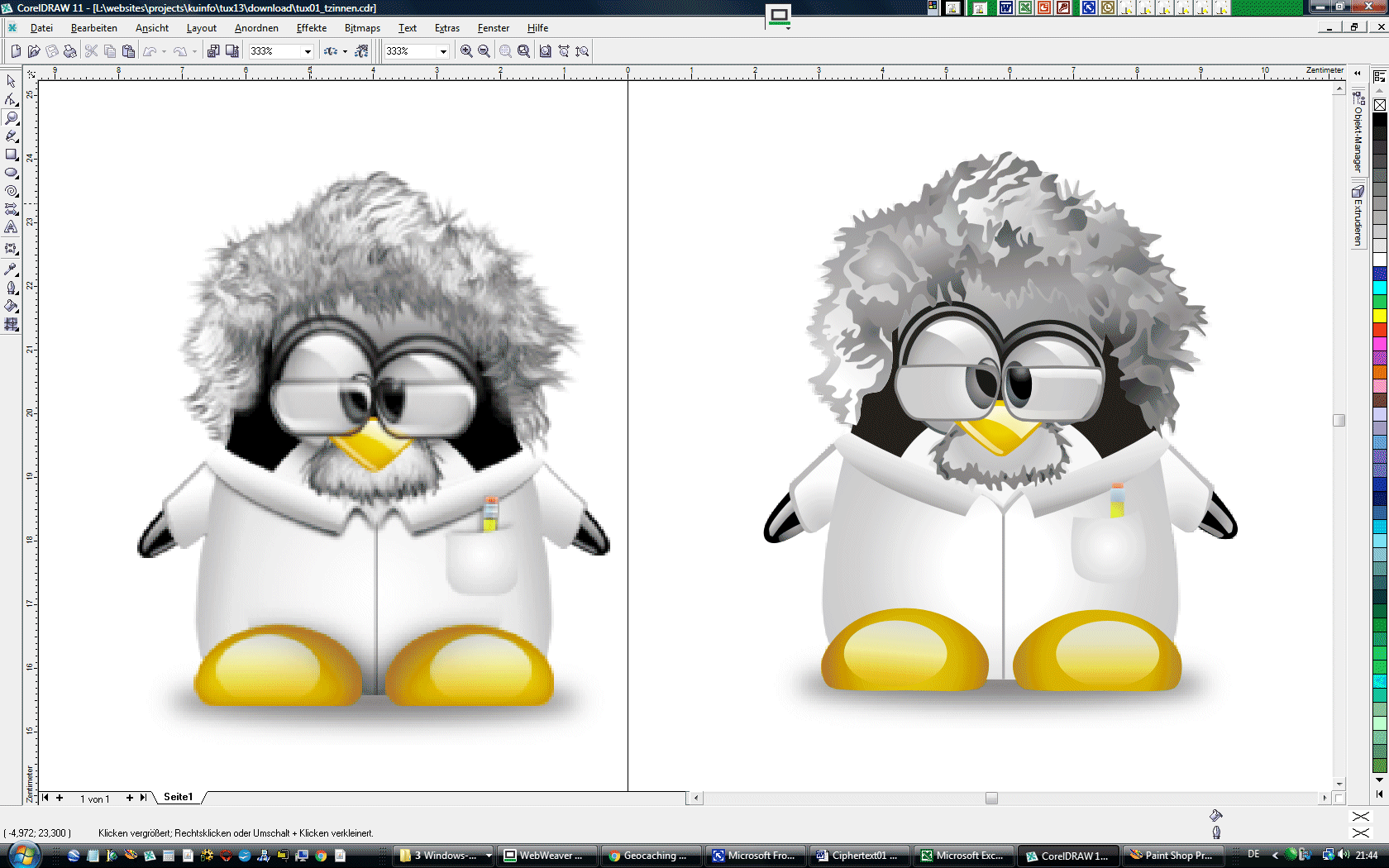Click the no-fill X swatch
Viewport: 1389px width, 868px height.
point(1380,105)
